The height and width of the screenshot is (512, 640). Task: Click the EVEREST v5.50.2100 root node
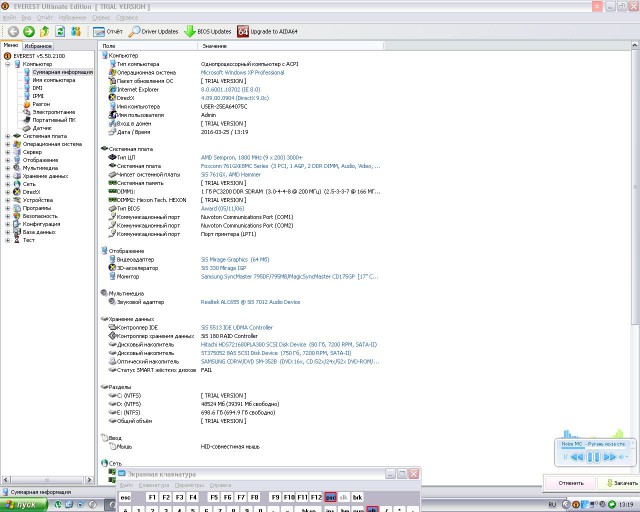[x=39, y=56]
